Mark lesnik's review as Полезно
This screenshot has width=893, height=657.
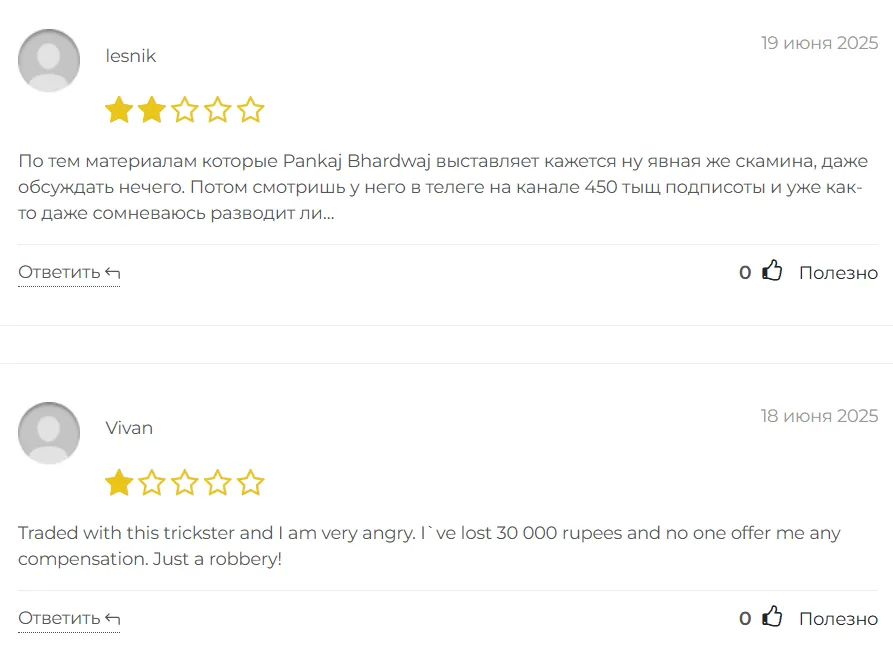[838, 273]
